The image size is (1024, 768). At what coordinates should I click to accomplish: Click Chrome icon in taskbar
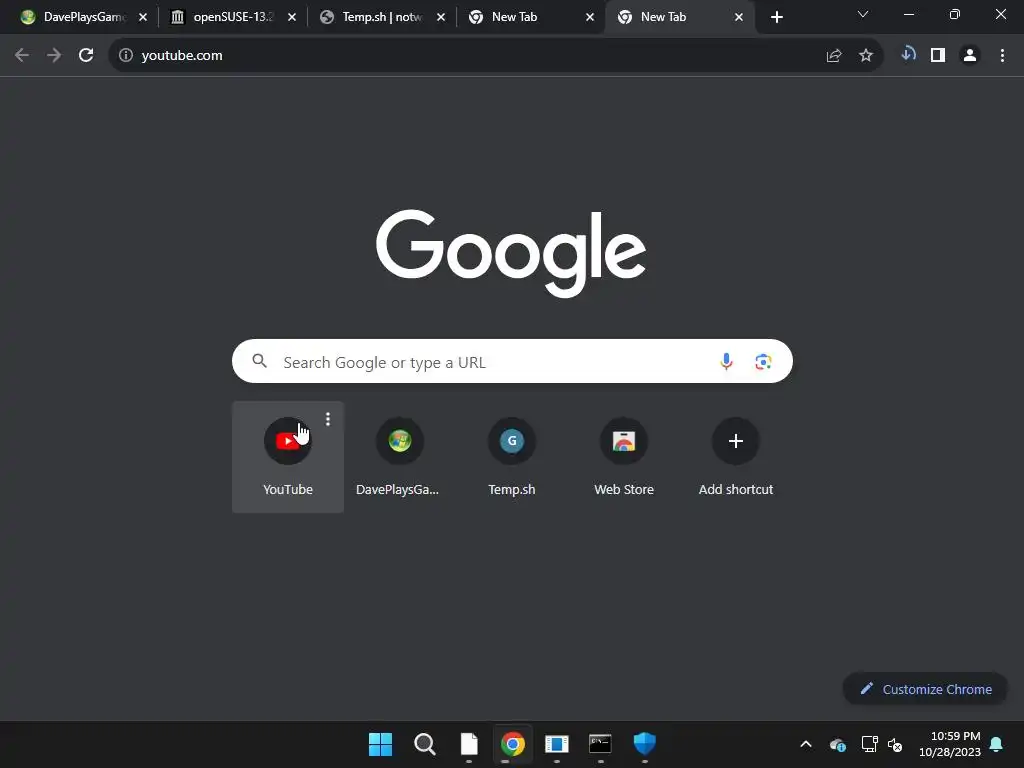(x=513, y=744)
